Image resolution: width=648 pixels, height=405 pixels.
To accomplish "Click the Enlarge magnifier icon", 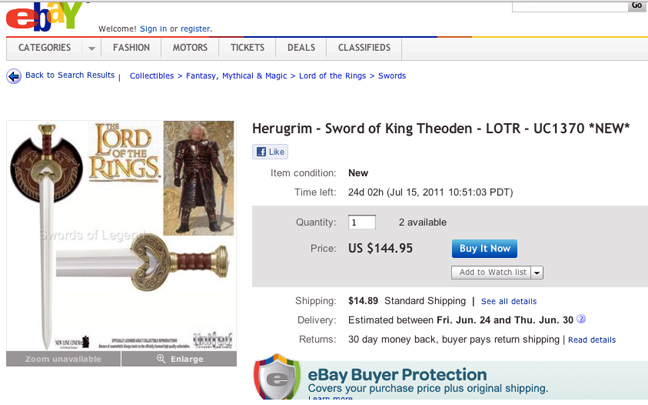I will [161, 359].
